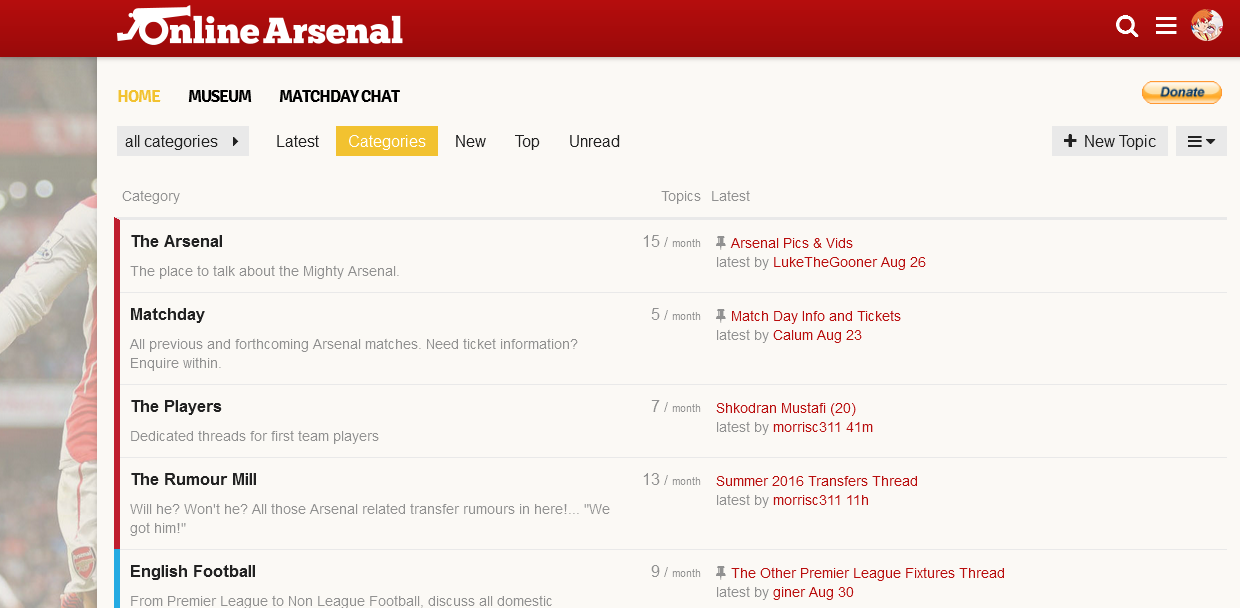The image size is (1240, 608).
Task: Open the list options dropdown near New Topic
Action: tap(1201, 141)
